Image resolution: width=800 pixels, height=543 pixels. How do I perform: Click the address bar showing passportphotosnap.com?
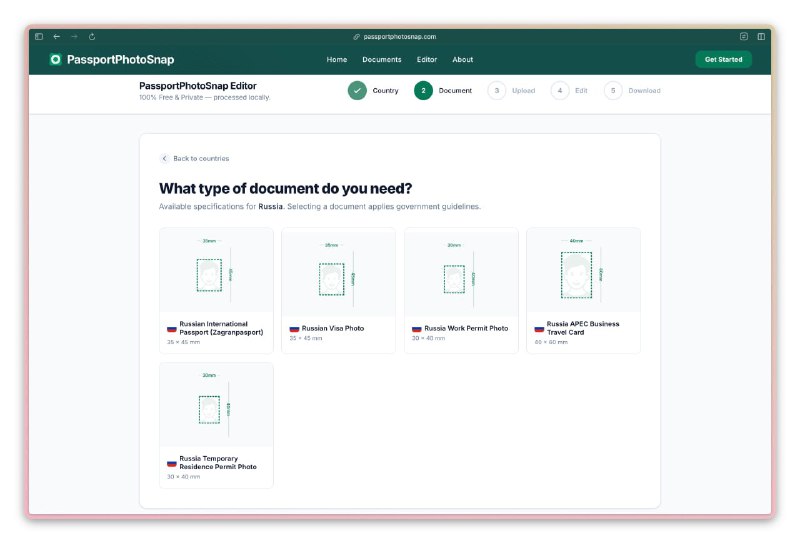400,36
